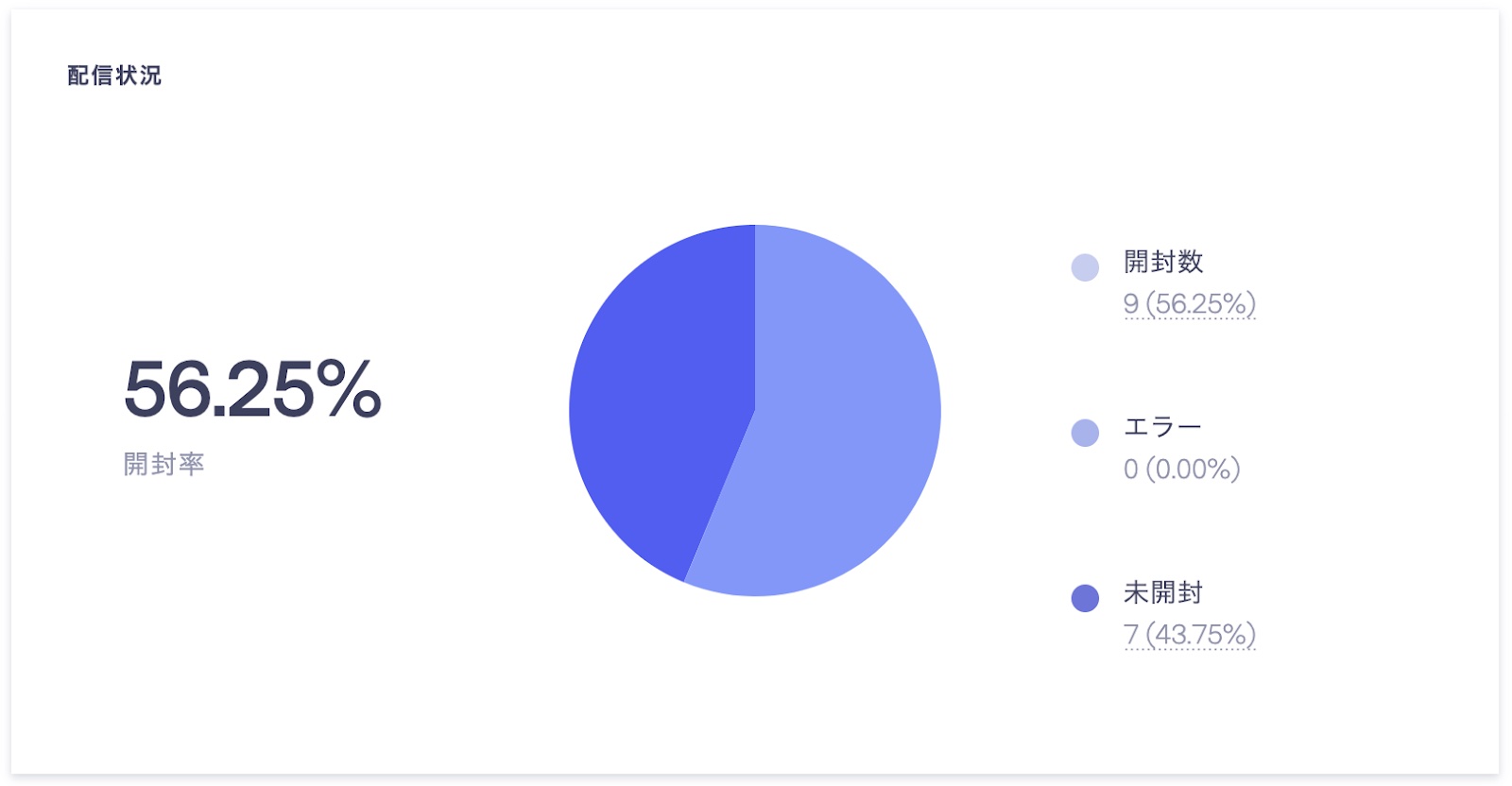Toggle the 開封数 series via its legend marker
The width and height of the screenshot is (1512, 786).
(x=1085, y=267)
